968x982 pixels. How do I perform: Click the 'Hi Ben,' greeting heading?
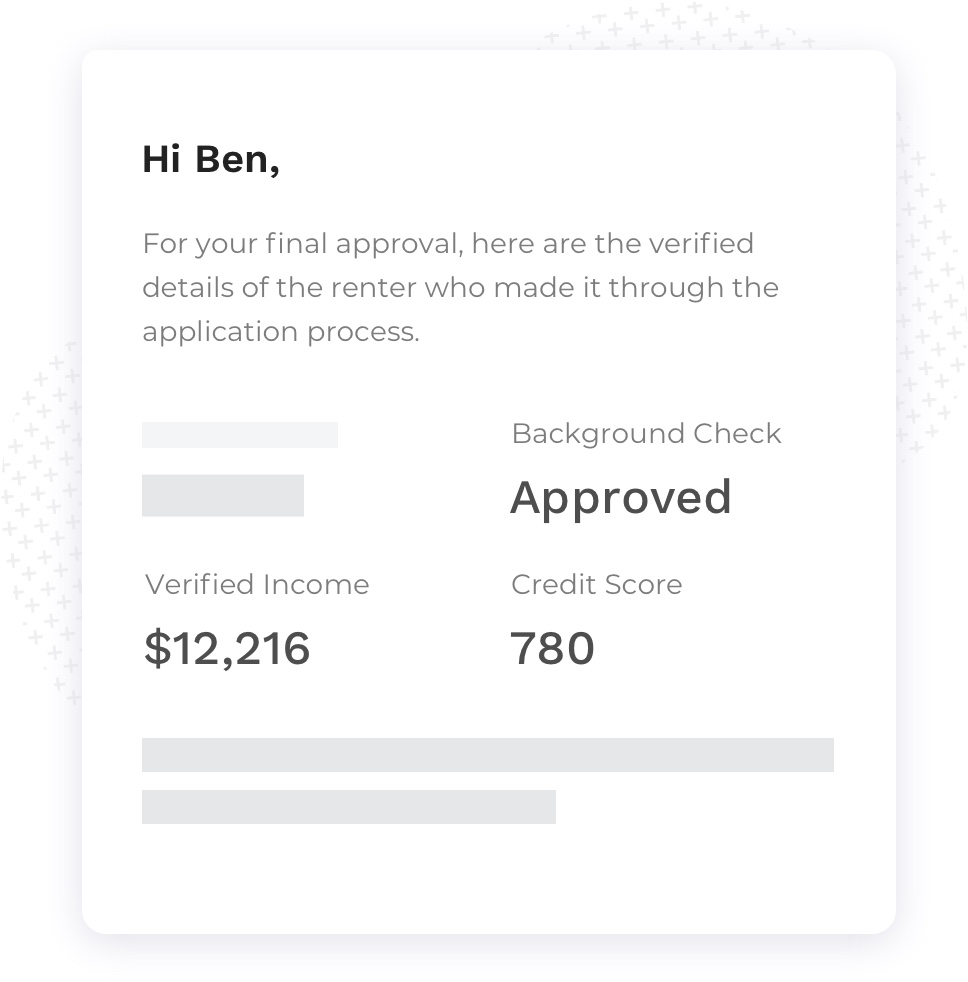(211, 160)
